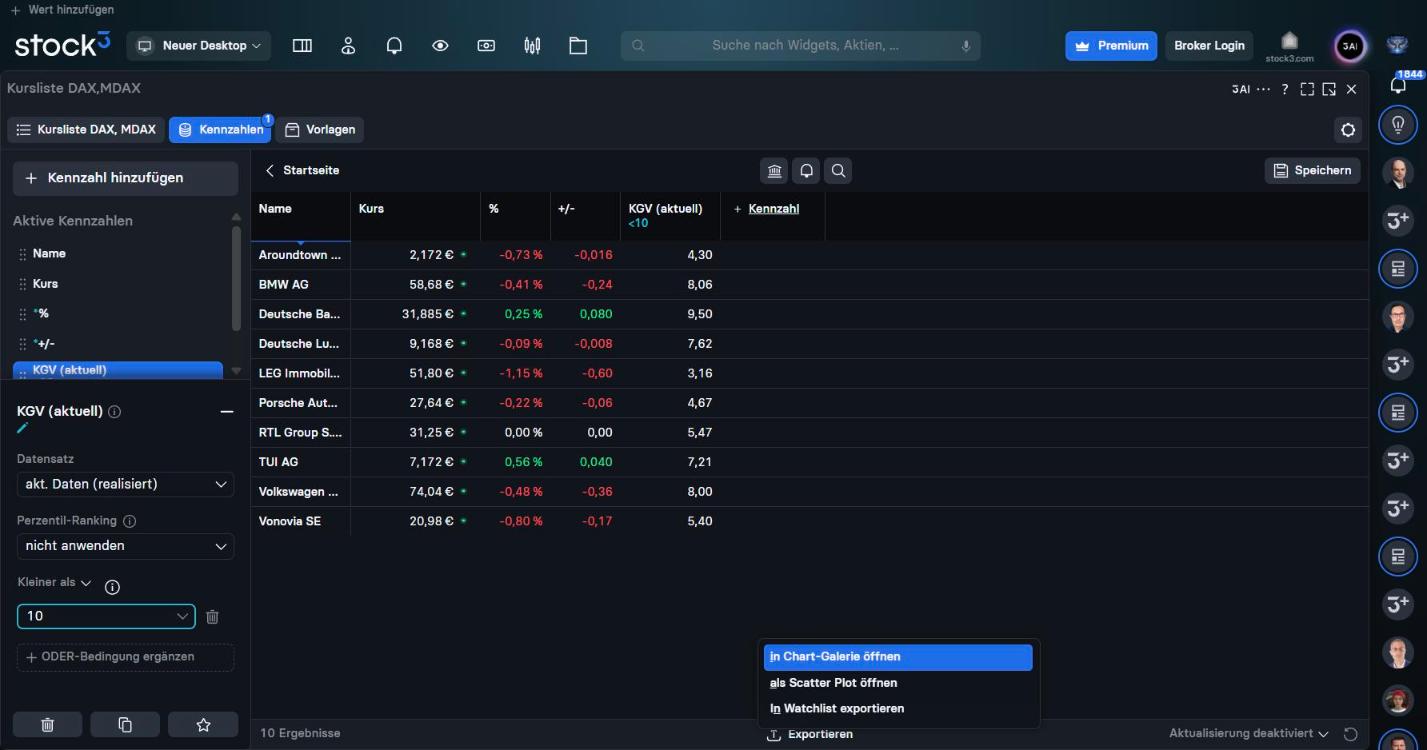Click the community people icon in top bar

pyautogui.click(x=348, y=45)
